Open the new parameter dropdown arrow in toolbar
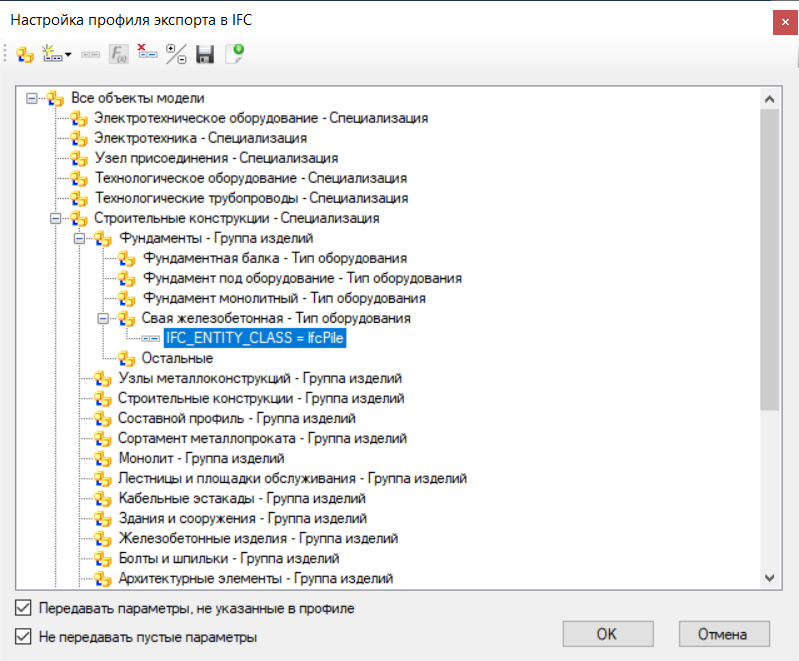Viewport: 799px width, 661px height. (x=68, y=55)
